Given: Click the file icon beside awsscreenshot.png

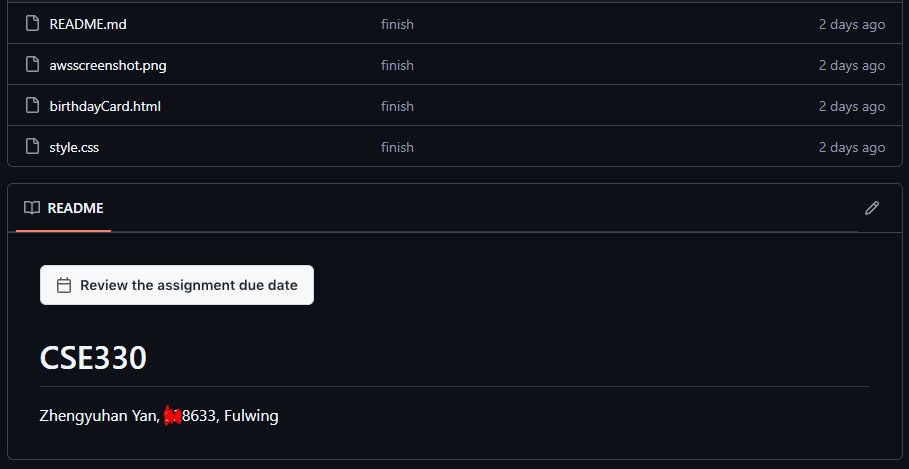Looking at the screenshot, I should click(x=32, y=65).
